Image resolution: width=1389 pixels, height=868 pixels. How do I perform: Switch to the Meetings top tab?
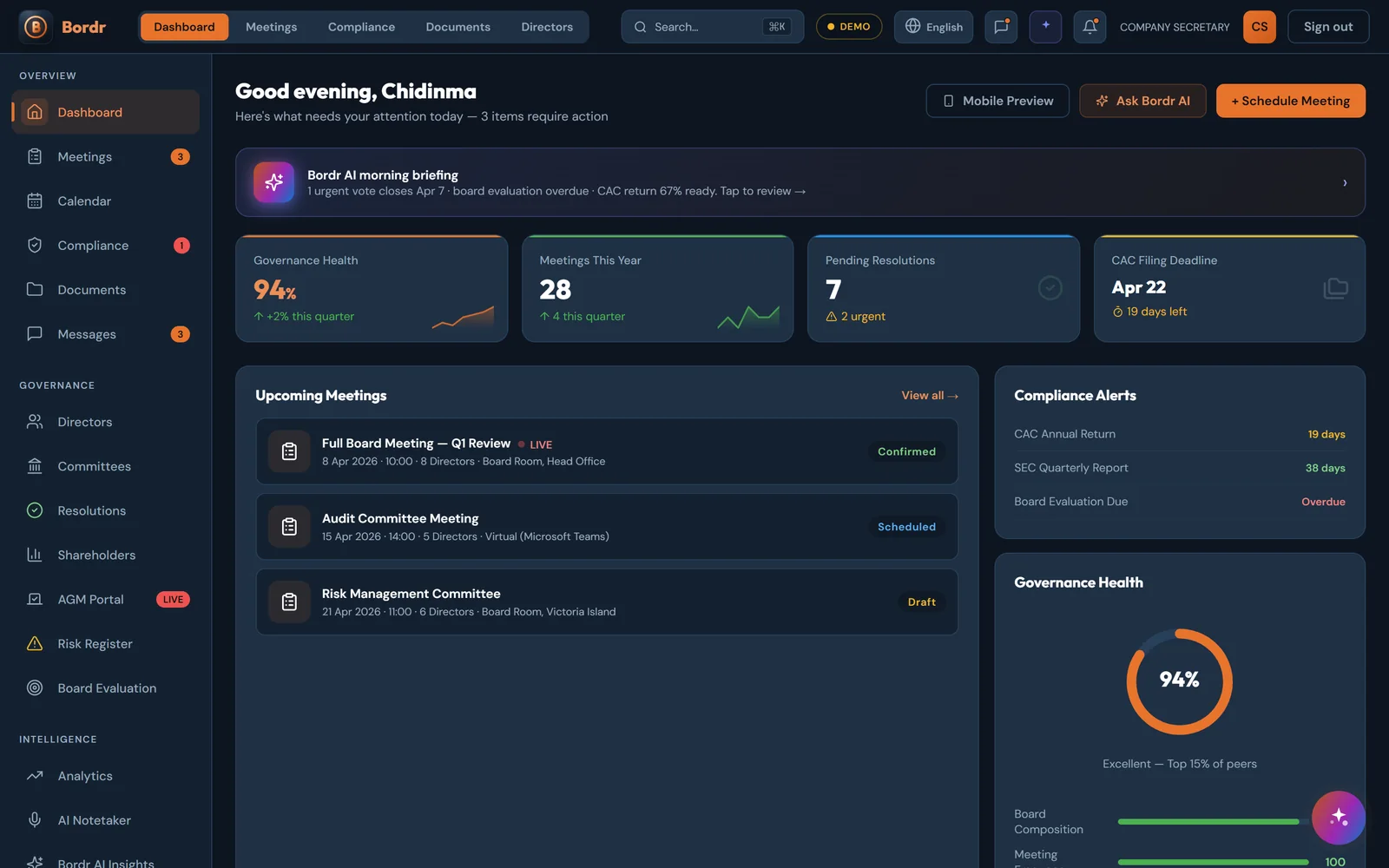271,27
